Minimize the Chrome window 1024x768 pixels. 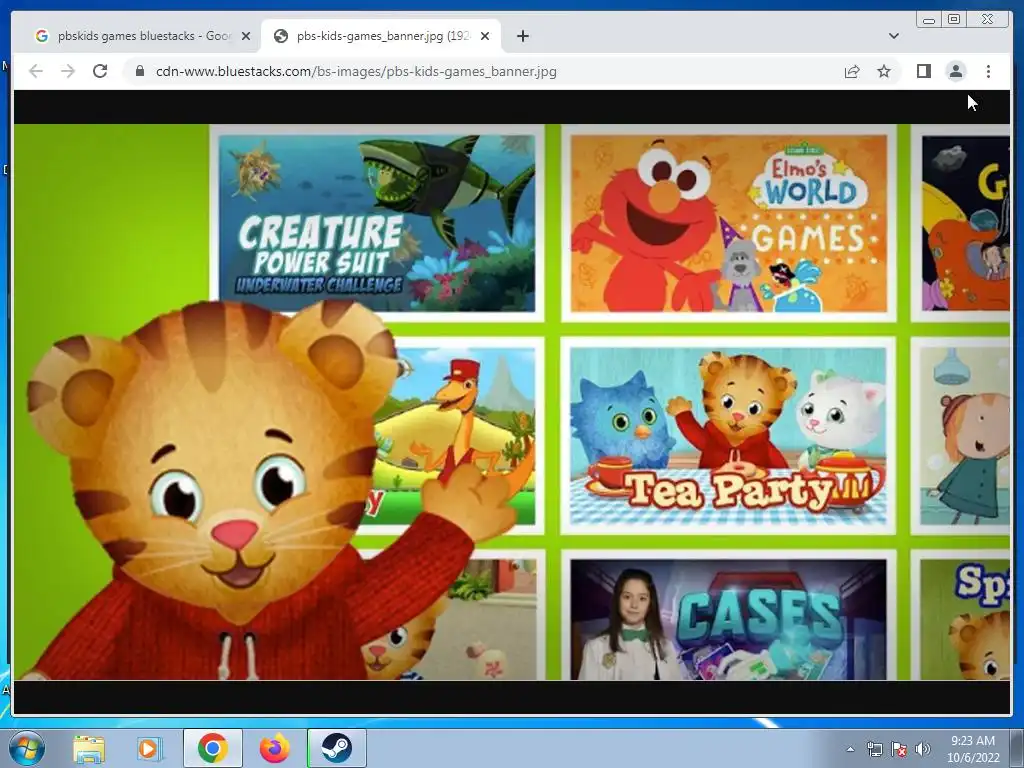click(928, 20)
